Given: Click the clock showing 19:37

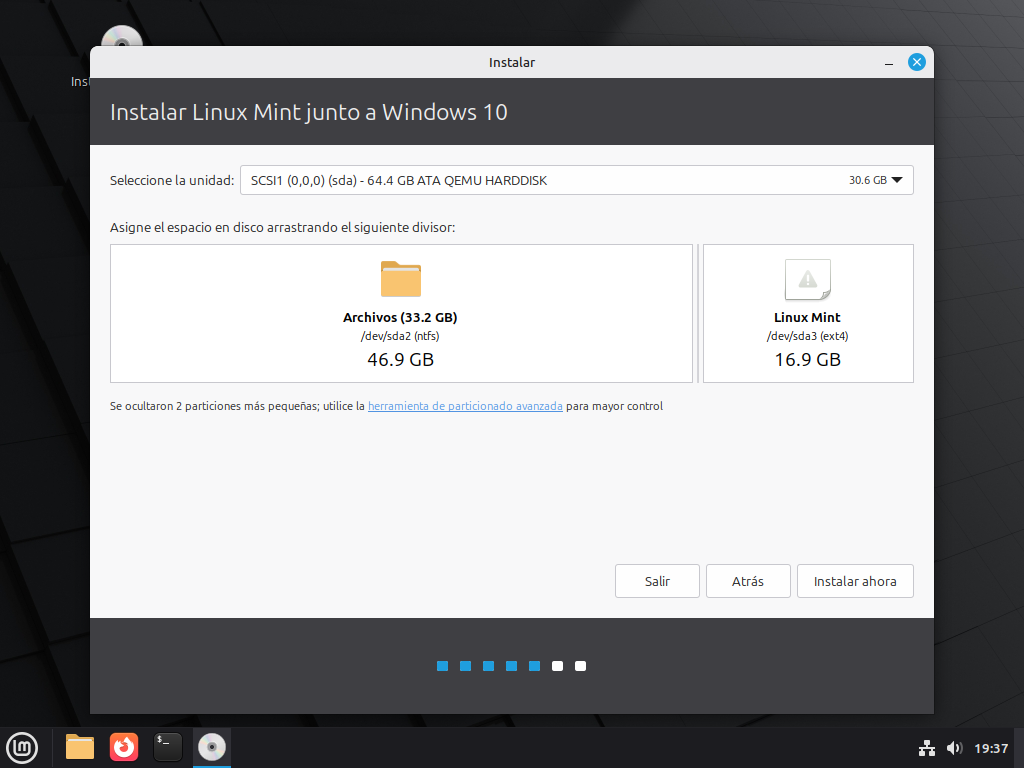Looking at the screenshot, I should (990, 748).
